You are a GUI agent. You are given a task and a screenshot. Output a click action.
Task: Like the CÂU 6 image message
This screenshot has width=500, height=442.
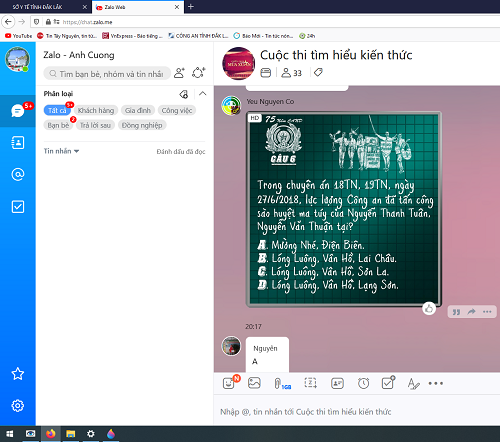tap(429, 308)
